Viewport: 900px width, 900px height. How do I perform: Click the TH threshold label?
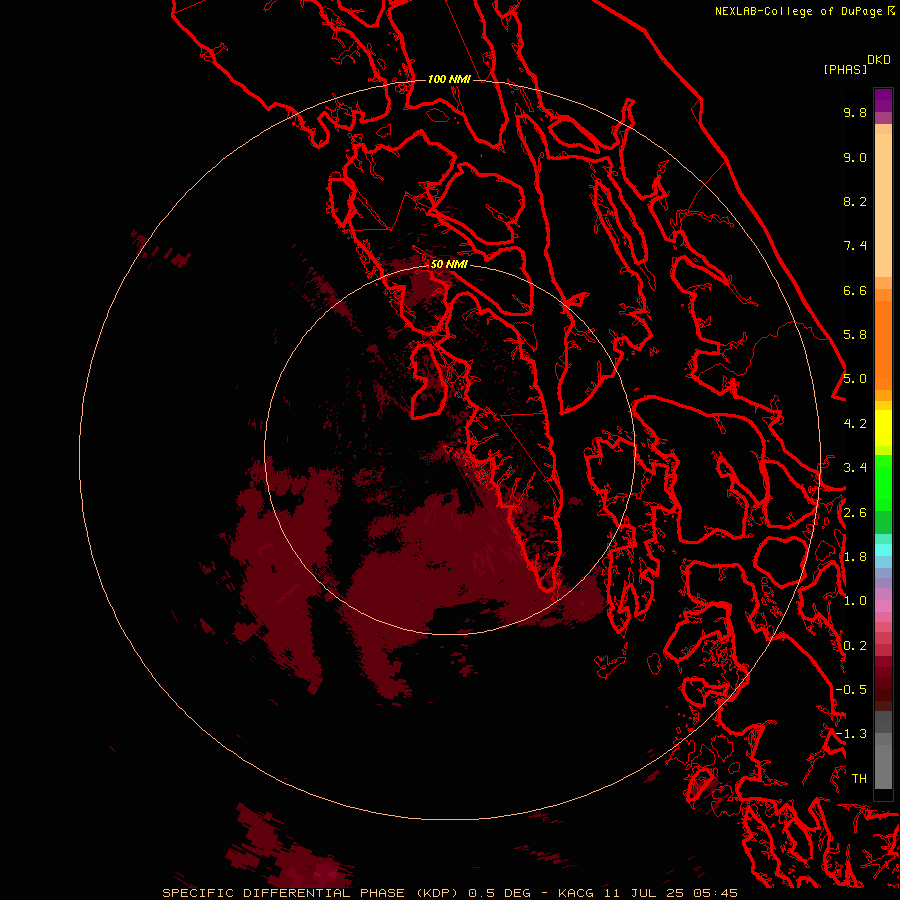pyautogui.click(x=859, y=779)
